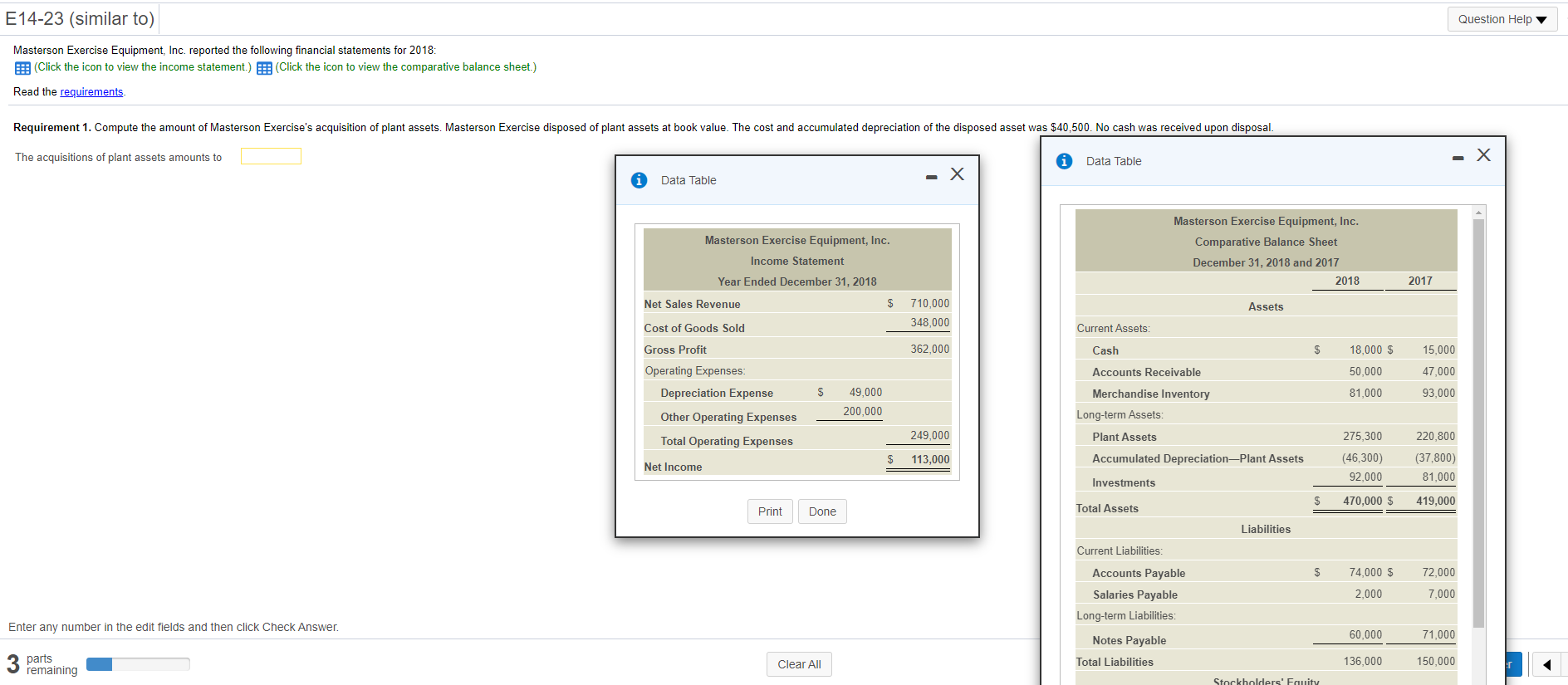Open the requirements link
Screen dimensions: 1568x685
pyautogui.click(x=91, y=92)
